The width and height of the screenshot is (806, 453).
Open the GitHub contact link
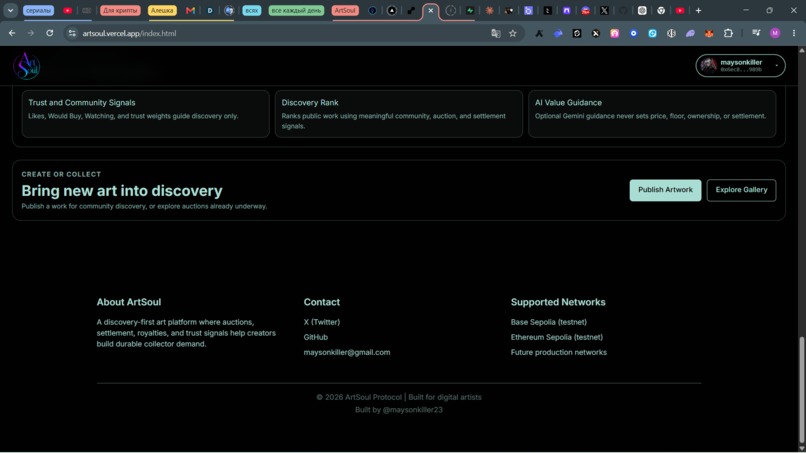[316, 337]
